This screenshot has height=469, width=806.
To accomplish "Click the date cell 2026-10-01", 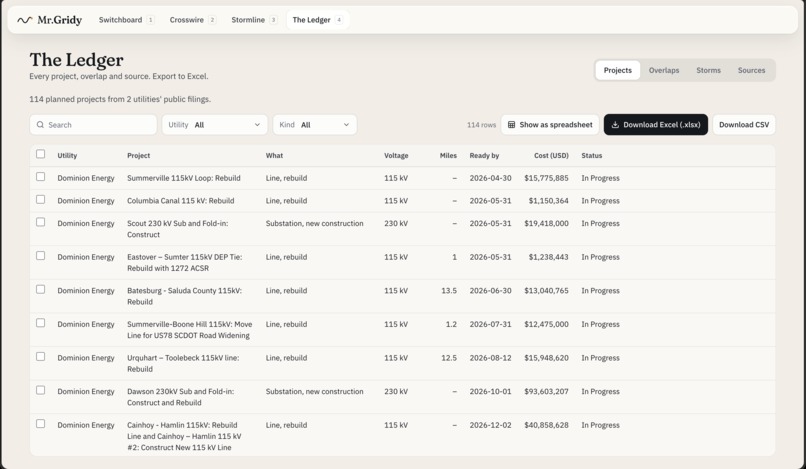I will 490,391.
